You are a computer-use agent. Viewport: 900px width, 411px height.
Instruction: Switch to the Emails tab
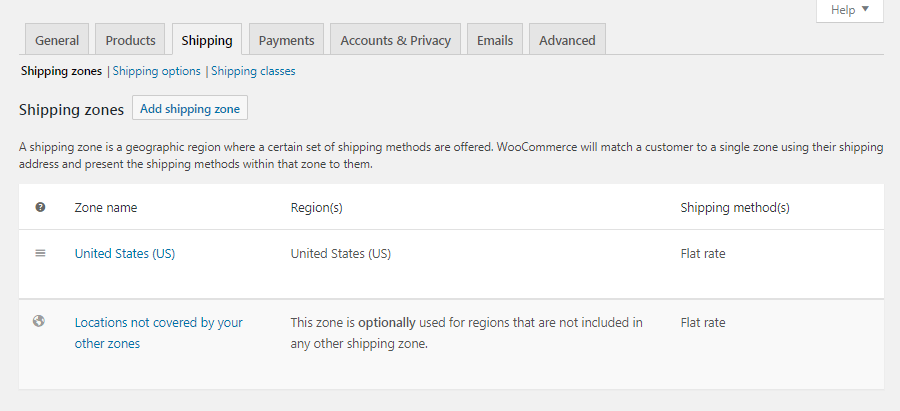click(495, 40)
